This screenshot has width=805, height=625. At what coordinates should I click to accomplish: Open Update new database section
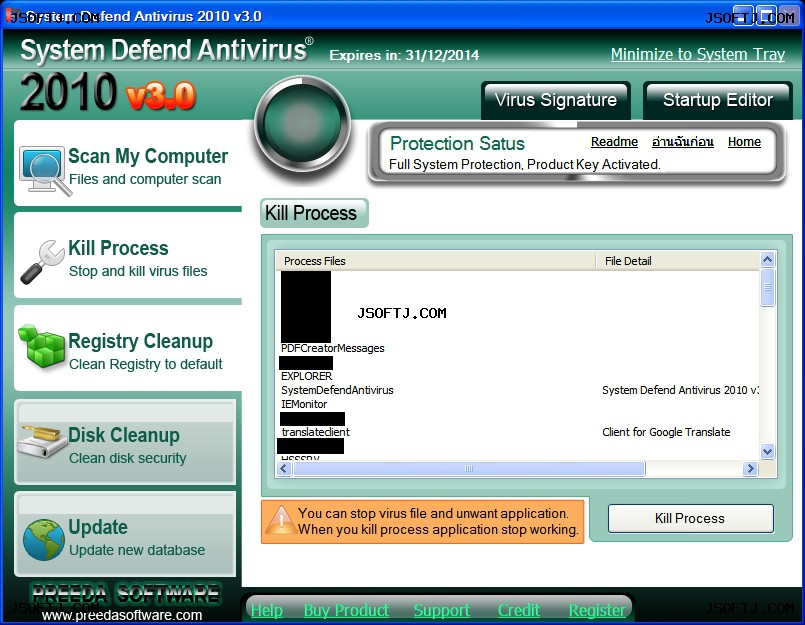point(125,535)
